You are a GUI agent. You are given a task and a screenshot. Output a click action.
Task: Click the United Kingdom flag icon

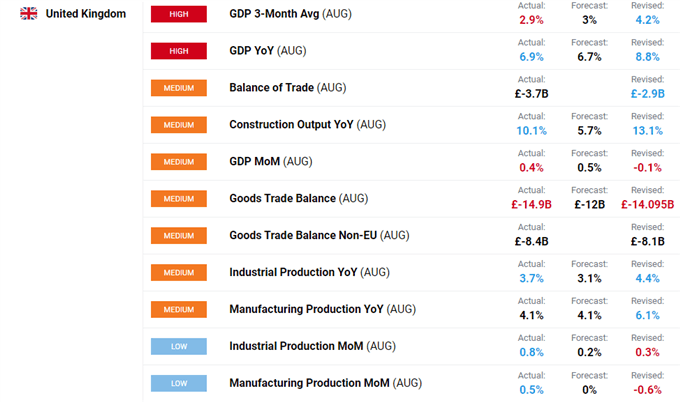(x=29, y=14)
